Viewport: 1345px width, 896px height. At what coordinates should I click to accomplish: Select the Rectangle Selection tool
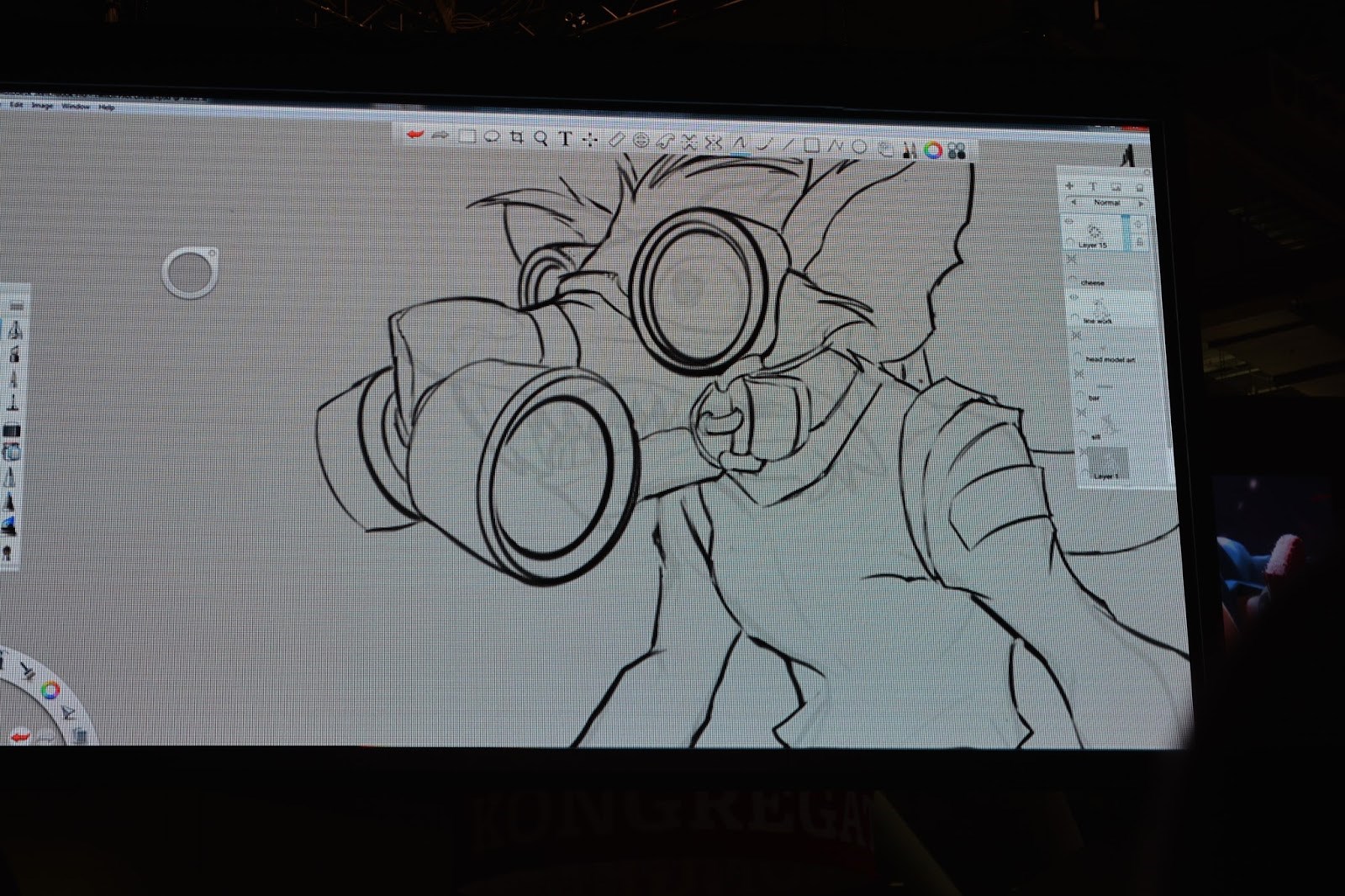(467, 136)
